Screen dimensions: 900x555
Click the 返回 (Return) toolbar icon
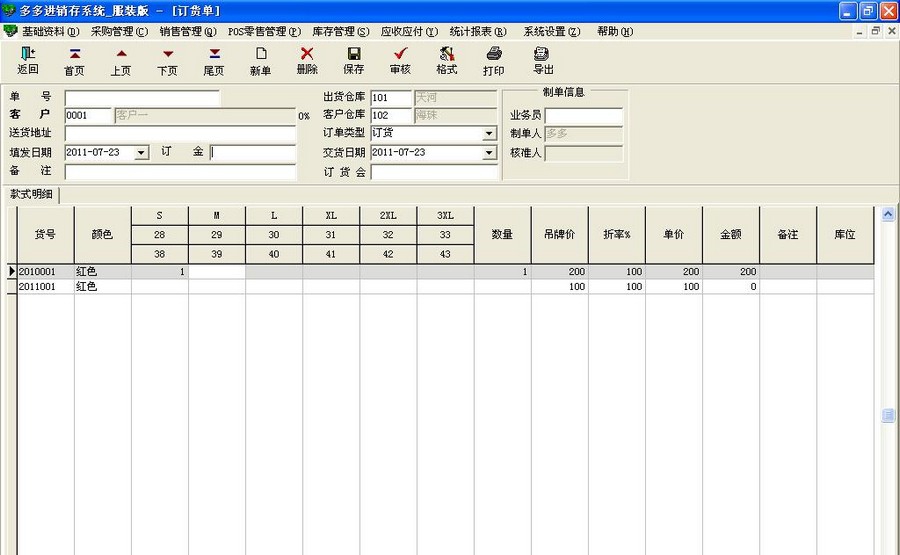tap(28, 61)
